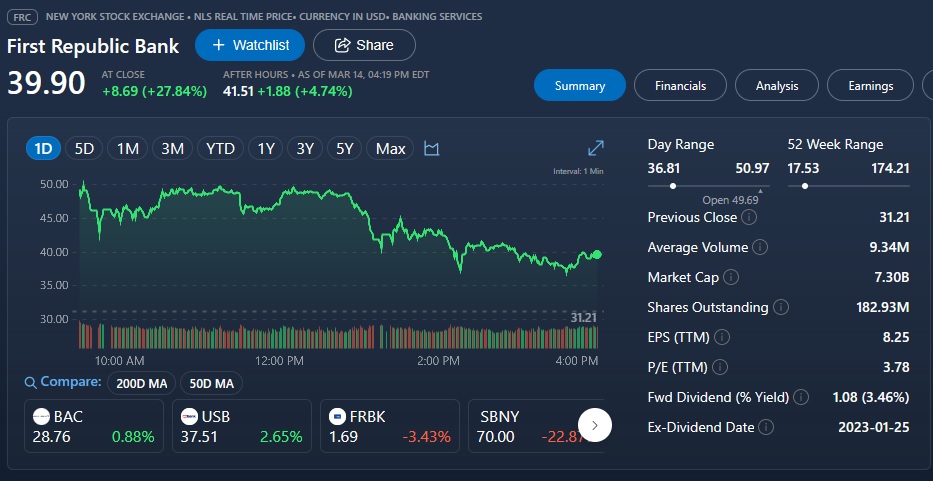The height and width of the screenshot is (481, 933).
Task: Show info for Shares Outstanding
Action: (x=782, y=307)
